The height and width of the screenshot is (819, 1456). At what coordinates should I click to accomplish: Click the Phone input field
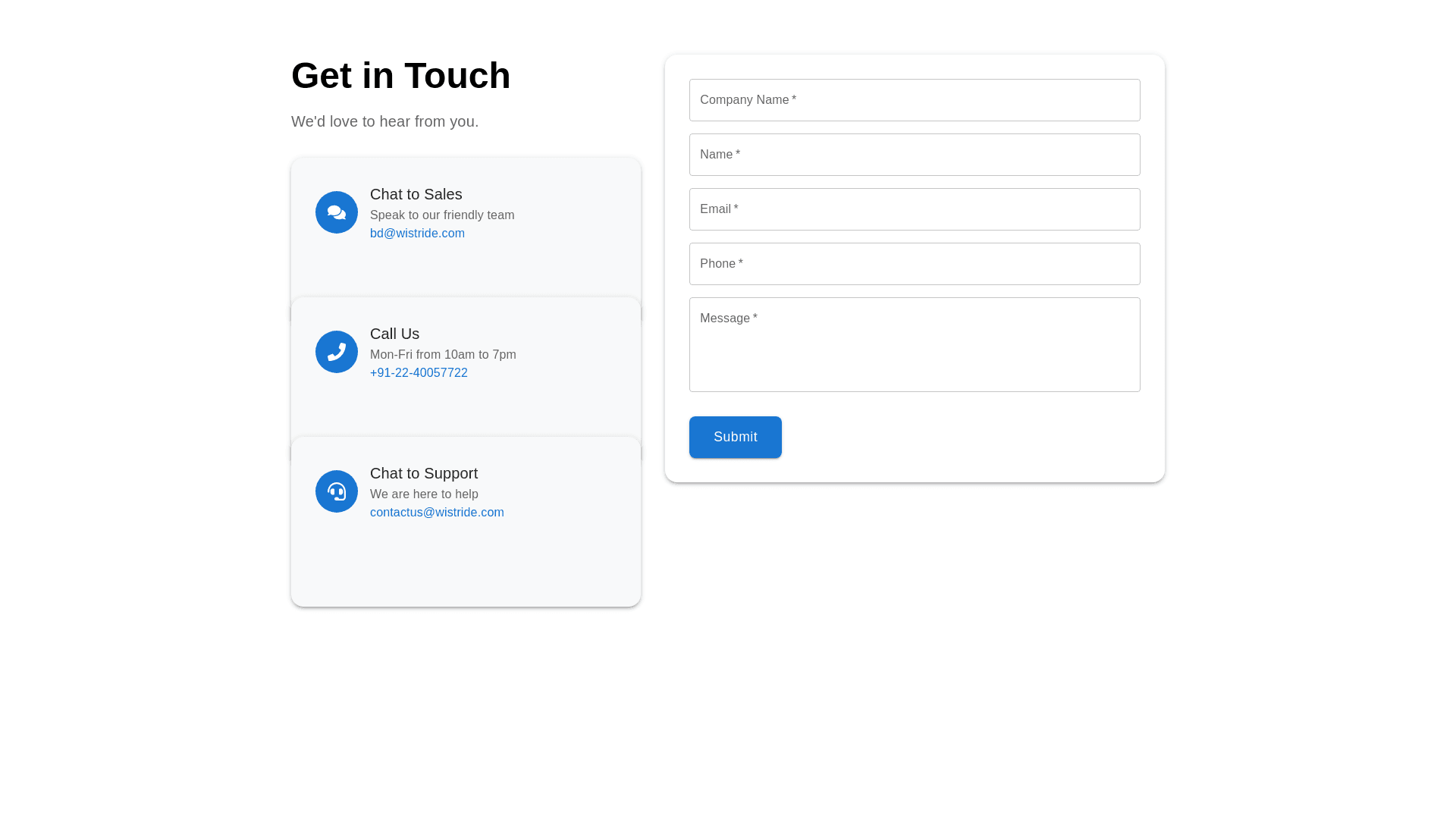[x=914, y=264]
